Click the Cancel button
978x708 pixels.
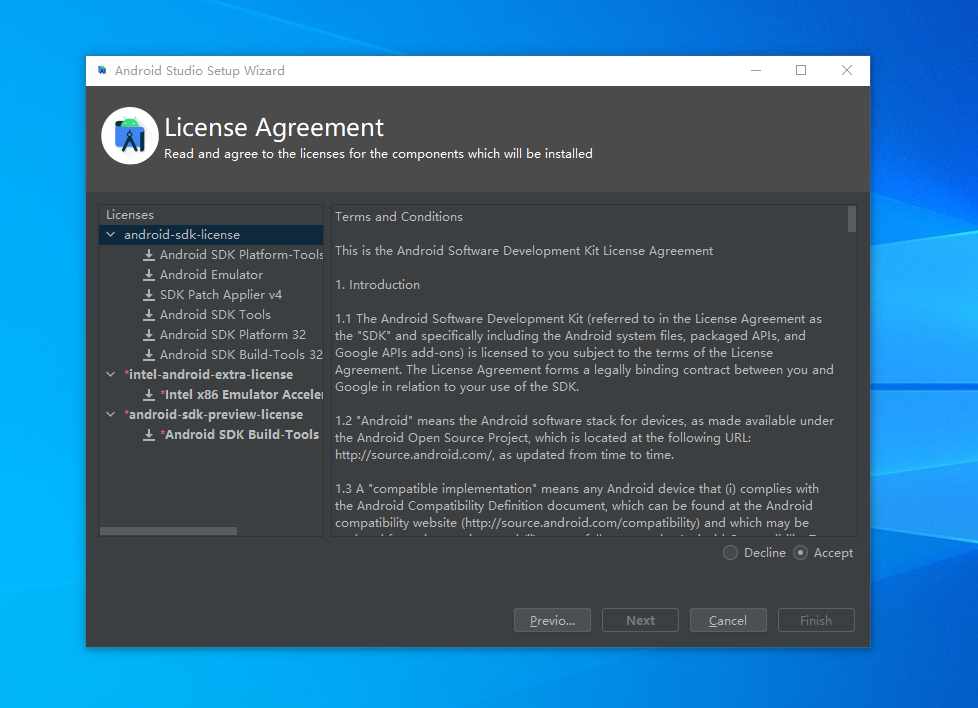pos(728,620)
